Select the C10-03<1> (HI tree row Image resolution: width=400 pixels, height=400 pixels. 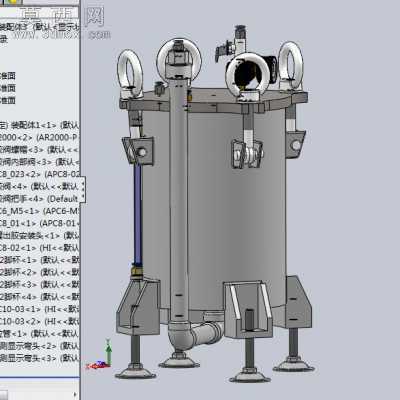coord(39,309)
